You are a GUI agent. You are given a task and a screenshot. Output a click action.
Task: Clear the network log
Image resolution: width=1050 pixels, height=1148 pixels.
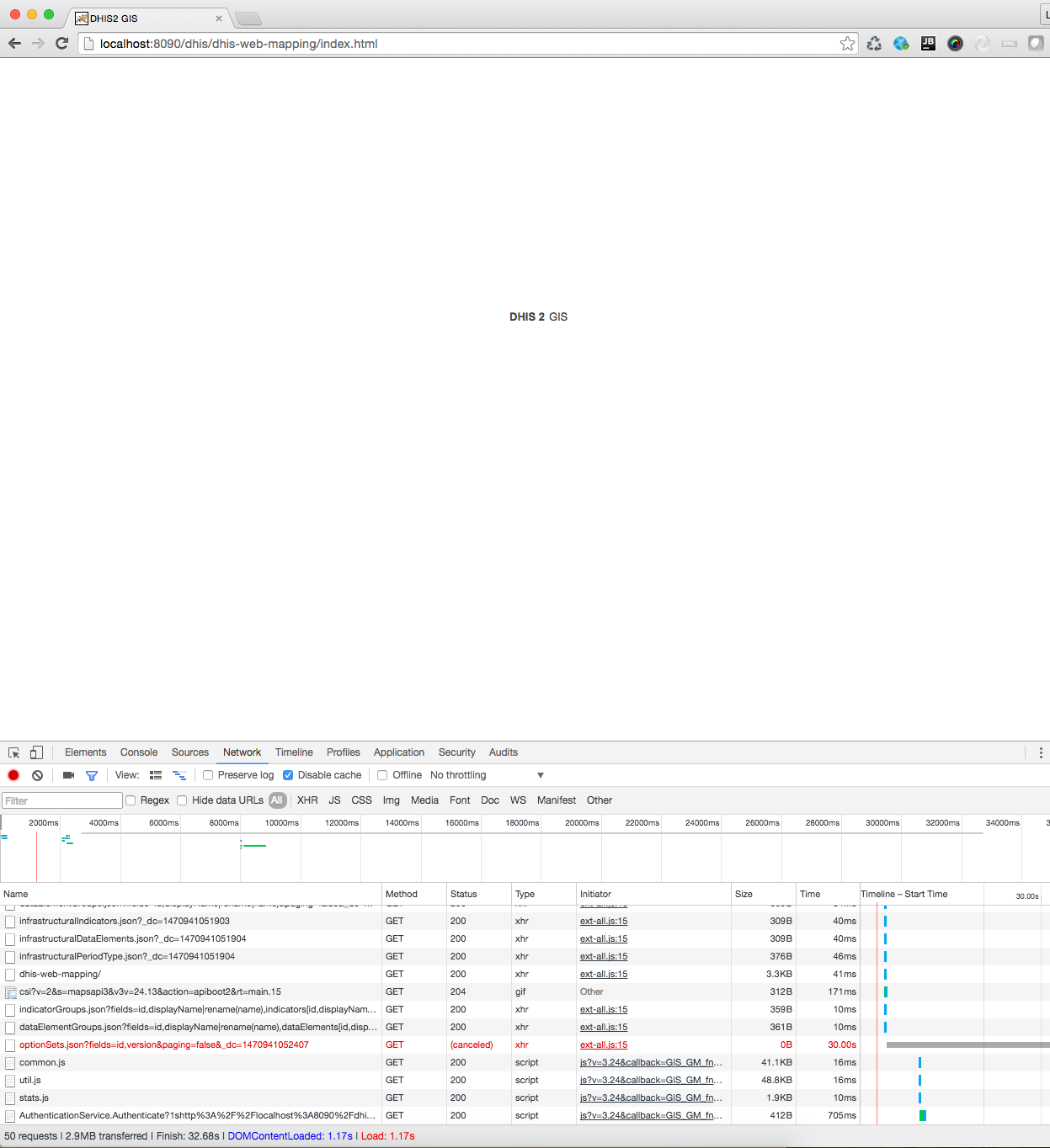(x=37, y=775)
